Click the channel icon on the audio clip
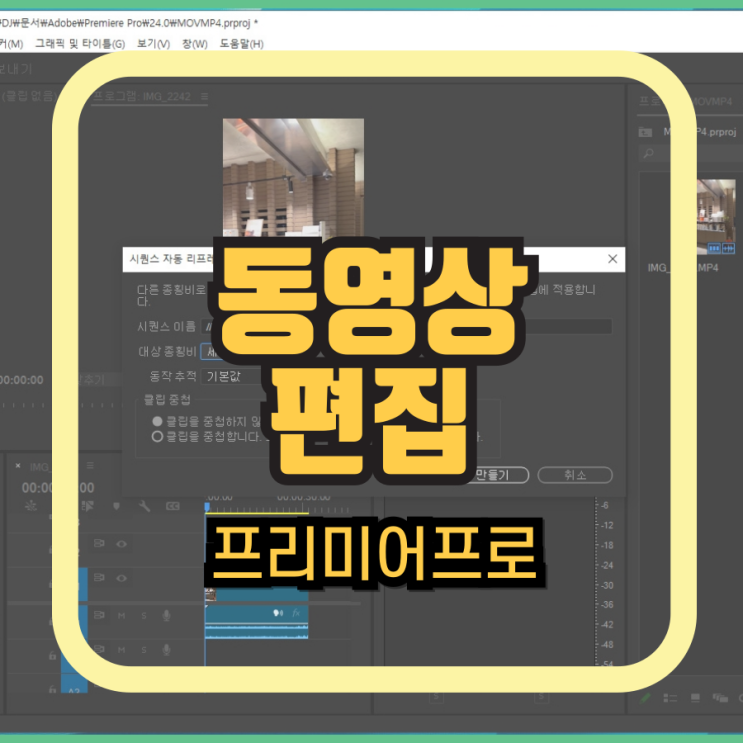The image size is (743, 743). 278,613
